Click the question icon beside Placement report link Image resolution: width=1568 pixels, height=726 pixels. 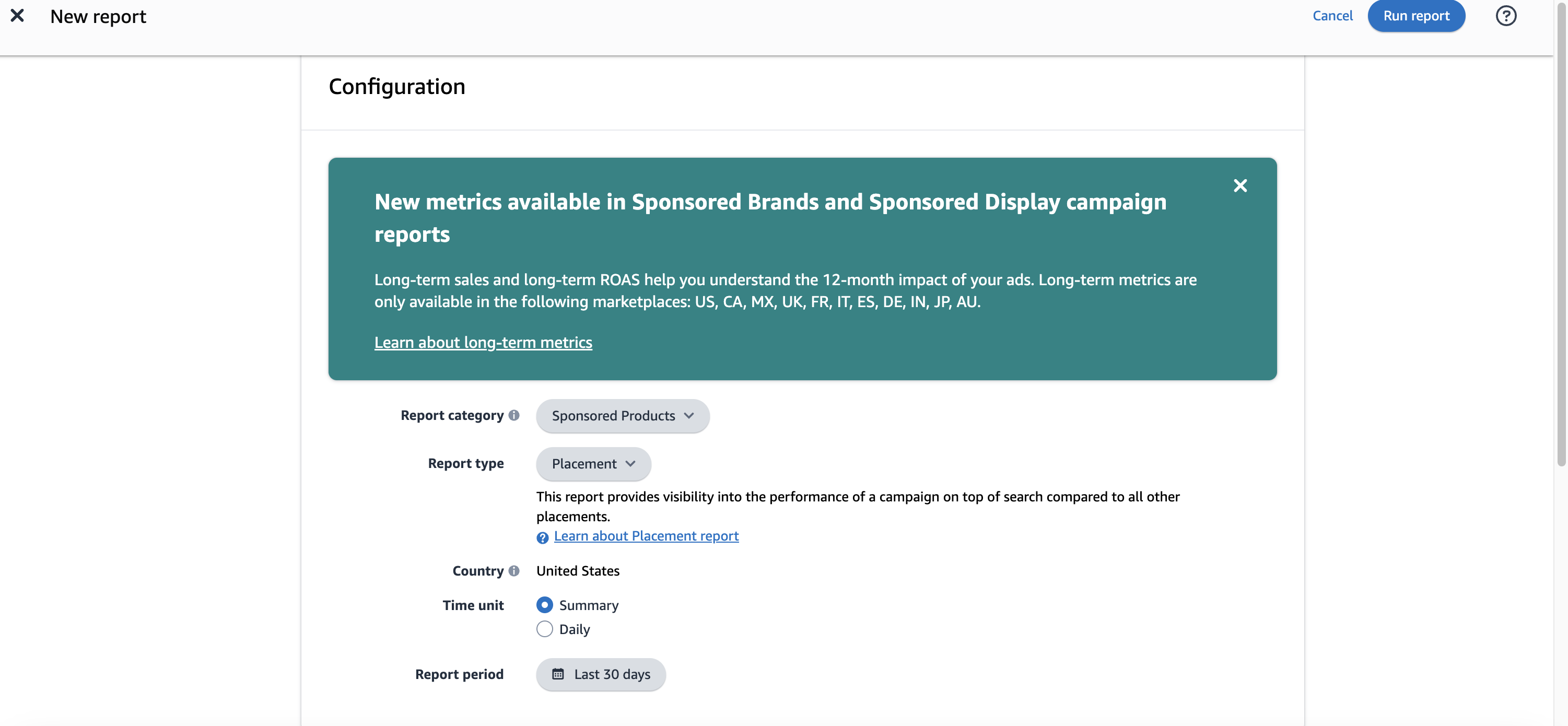click(x=542, y=537)
